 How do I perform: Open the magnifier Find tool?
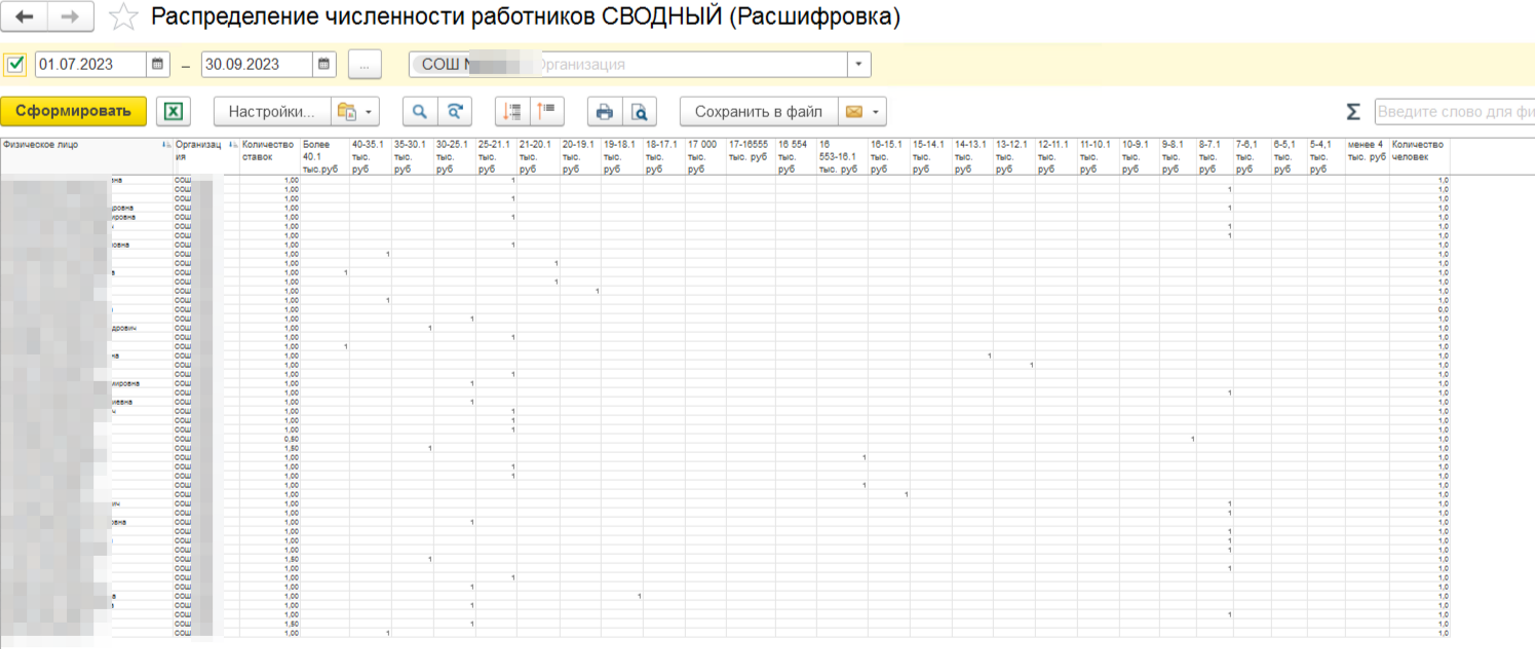[x=420, y=111]
